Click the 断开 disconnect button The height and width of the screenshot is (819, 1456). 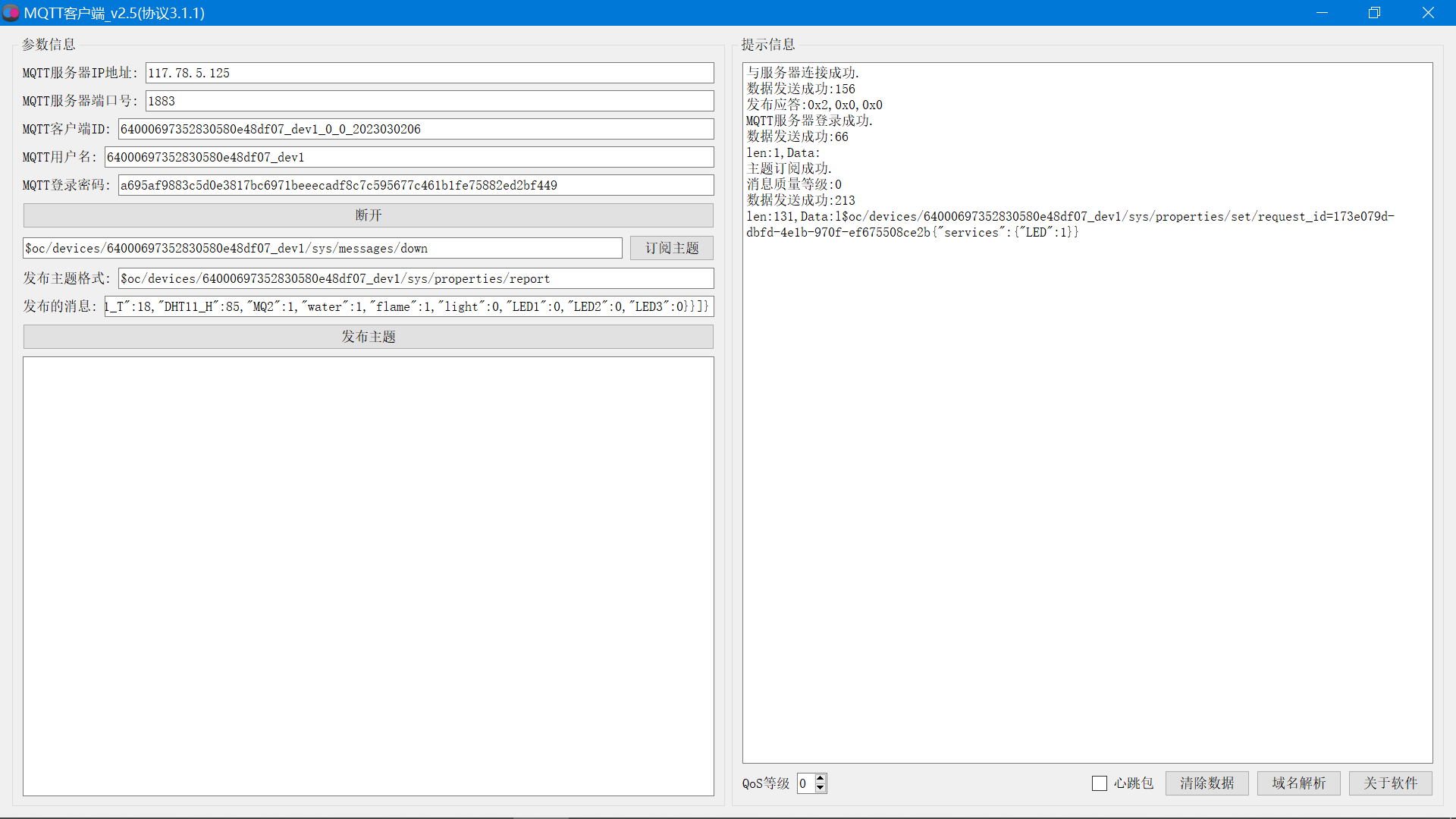pos(368,215)
